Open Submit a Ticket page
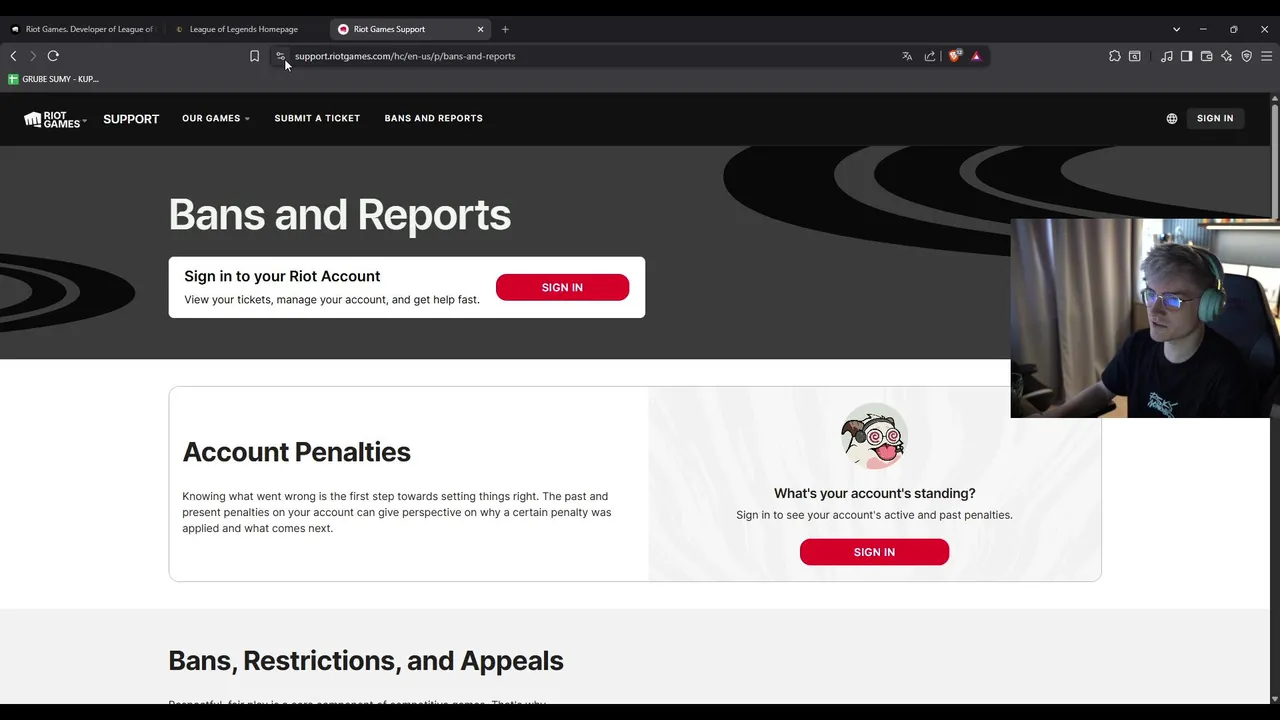1280x720 pixels. (x=317, y=118)
